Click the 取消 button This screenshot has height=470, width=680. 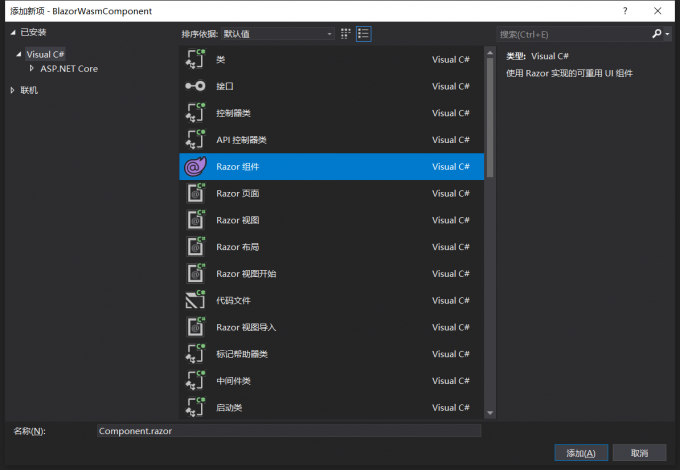tap(639, 453)
